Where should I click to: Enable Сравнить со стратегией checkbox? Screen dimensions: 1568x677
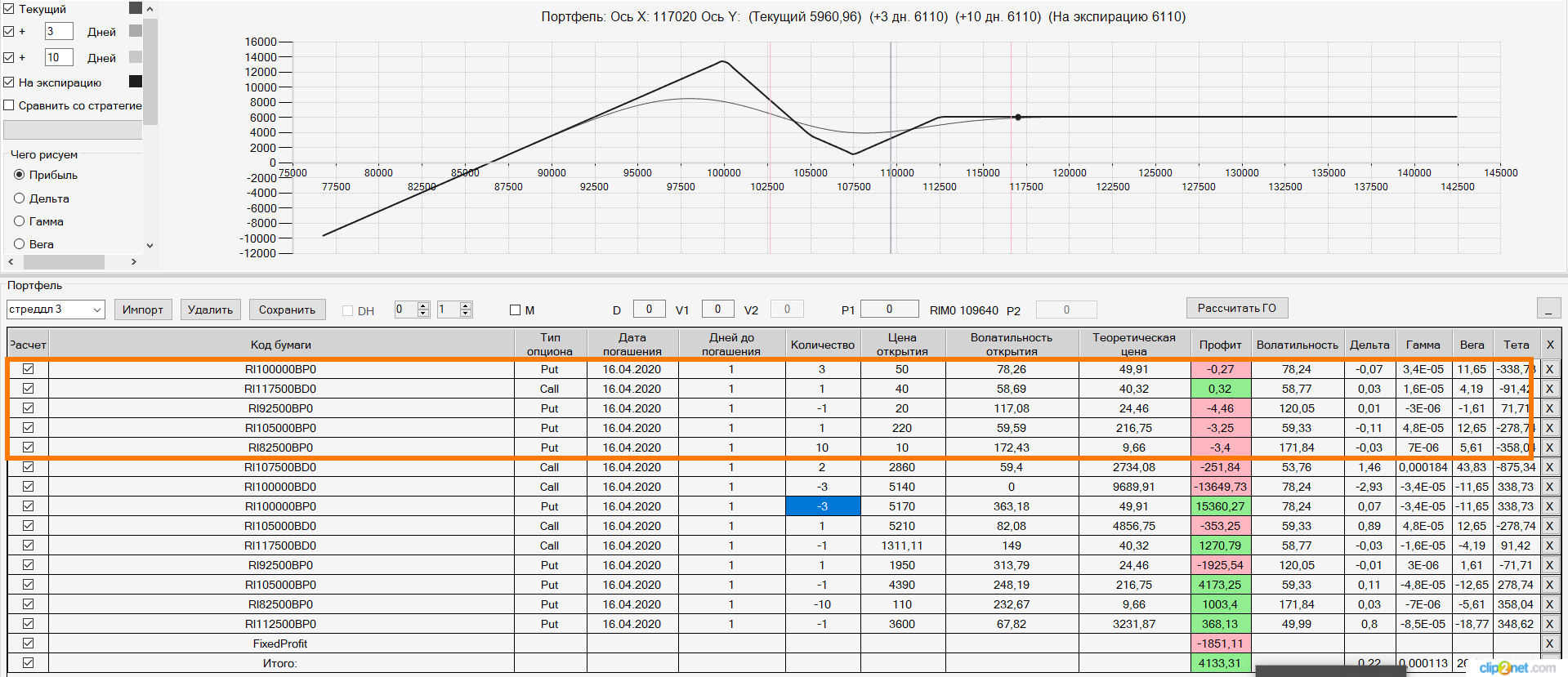click(x=9, y=105)
